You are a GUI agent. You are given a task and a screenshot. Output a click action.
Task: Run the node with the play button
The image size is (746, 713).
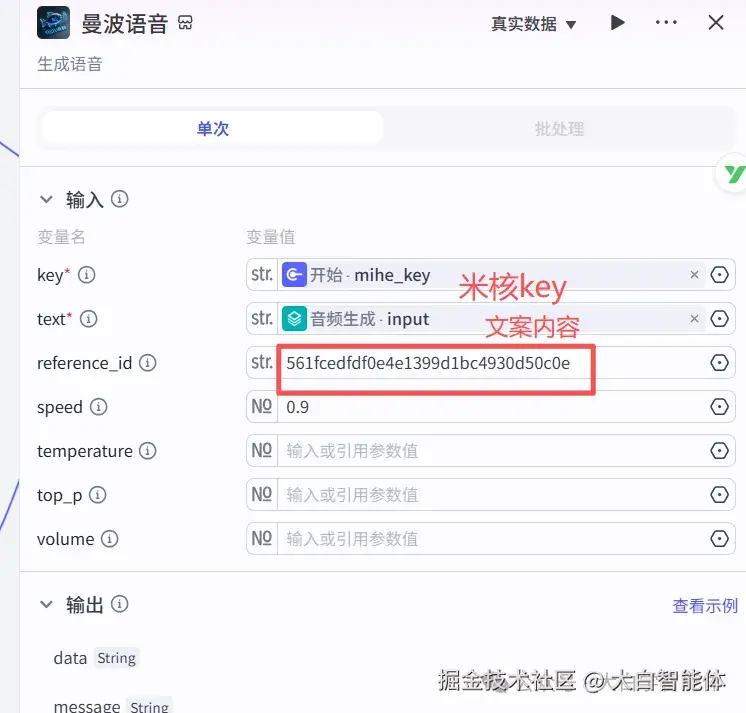tap(617, 22)
